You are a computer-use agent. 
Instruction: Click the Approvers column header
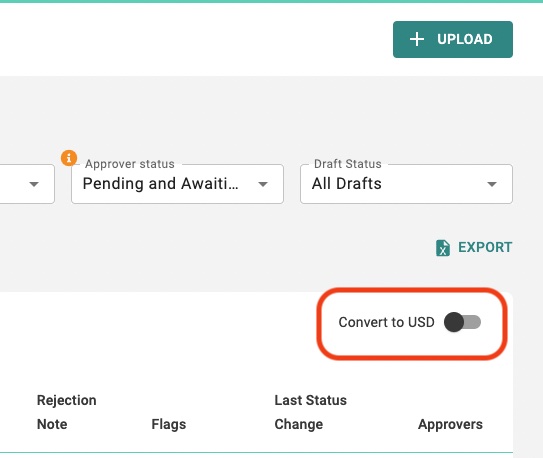coord(450,424)
